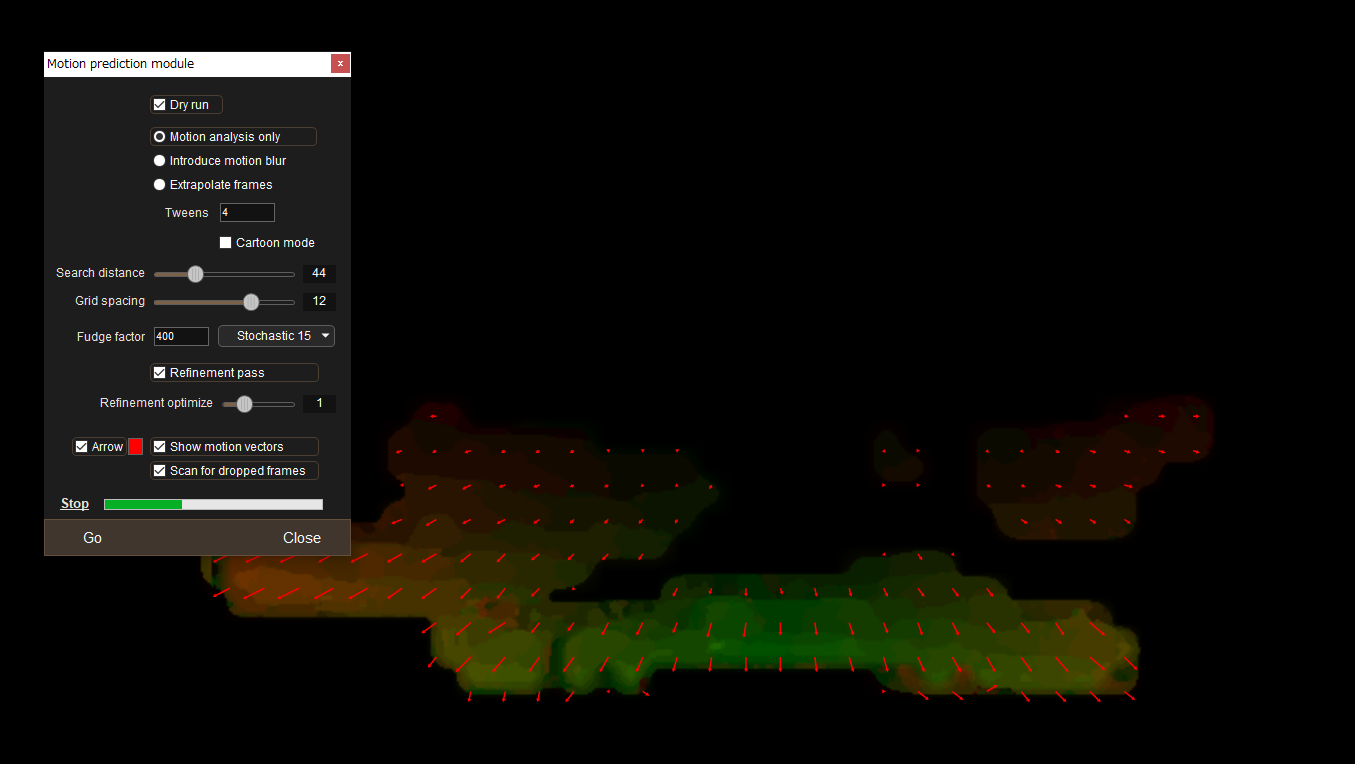This screenshot has height=764, width=1355.
Task: Click the Grid spacing slider handle
Action: coord(251,302)
